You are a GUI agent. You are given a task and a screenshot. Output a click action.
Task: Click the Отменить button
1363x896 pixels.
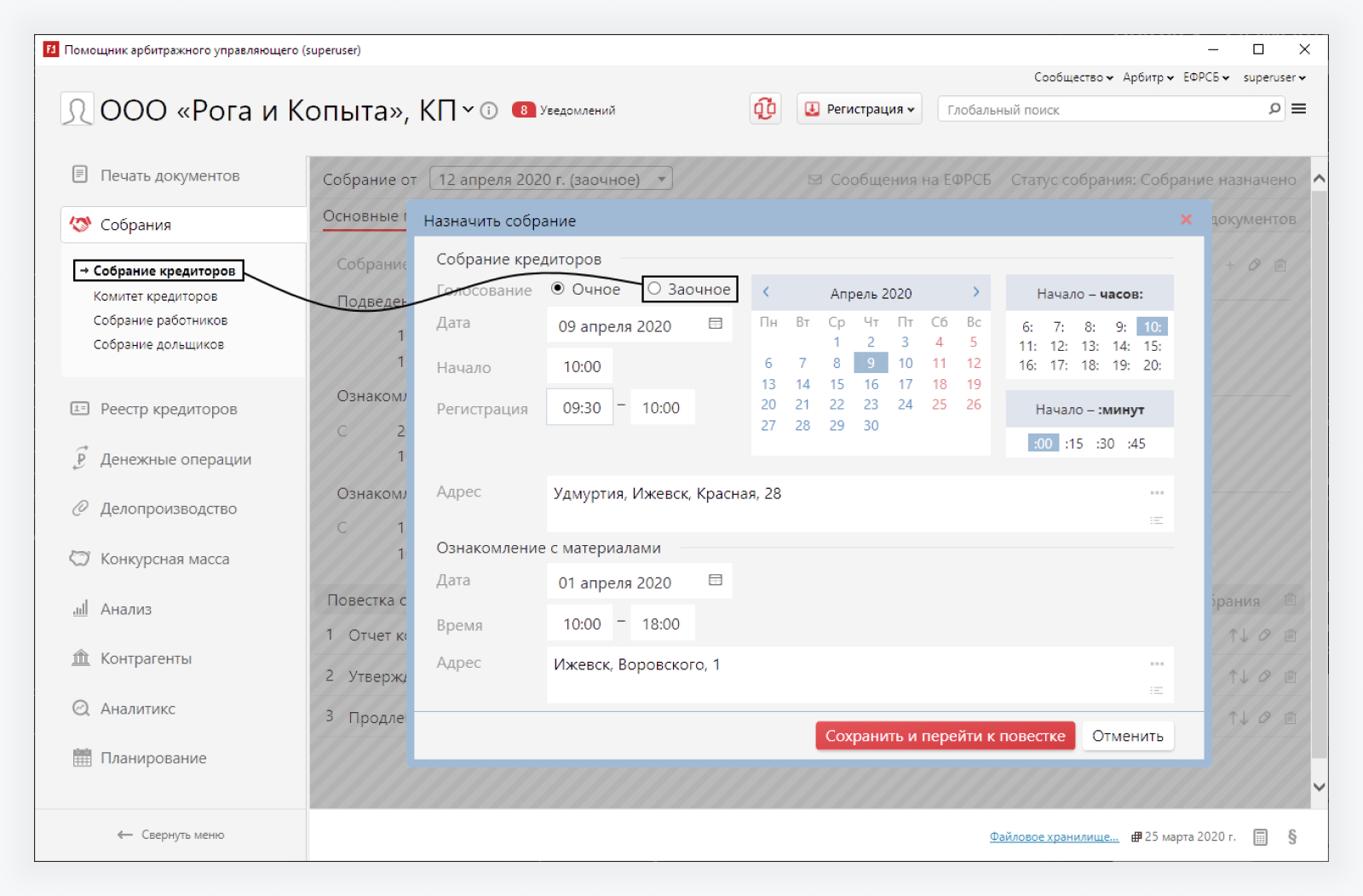[x=1128, y=736]
